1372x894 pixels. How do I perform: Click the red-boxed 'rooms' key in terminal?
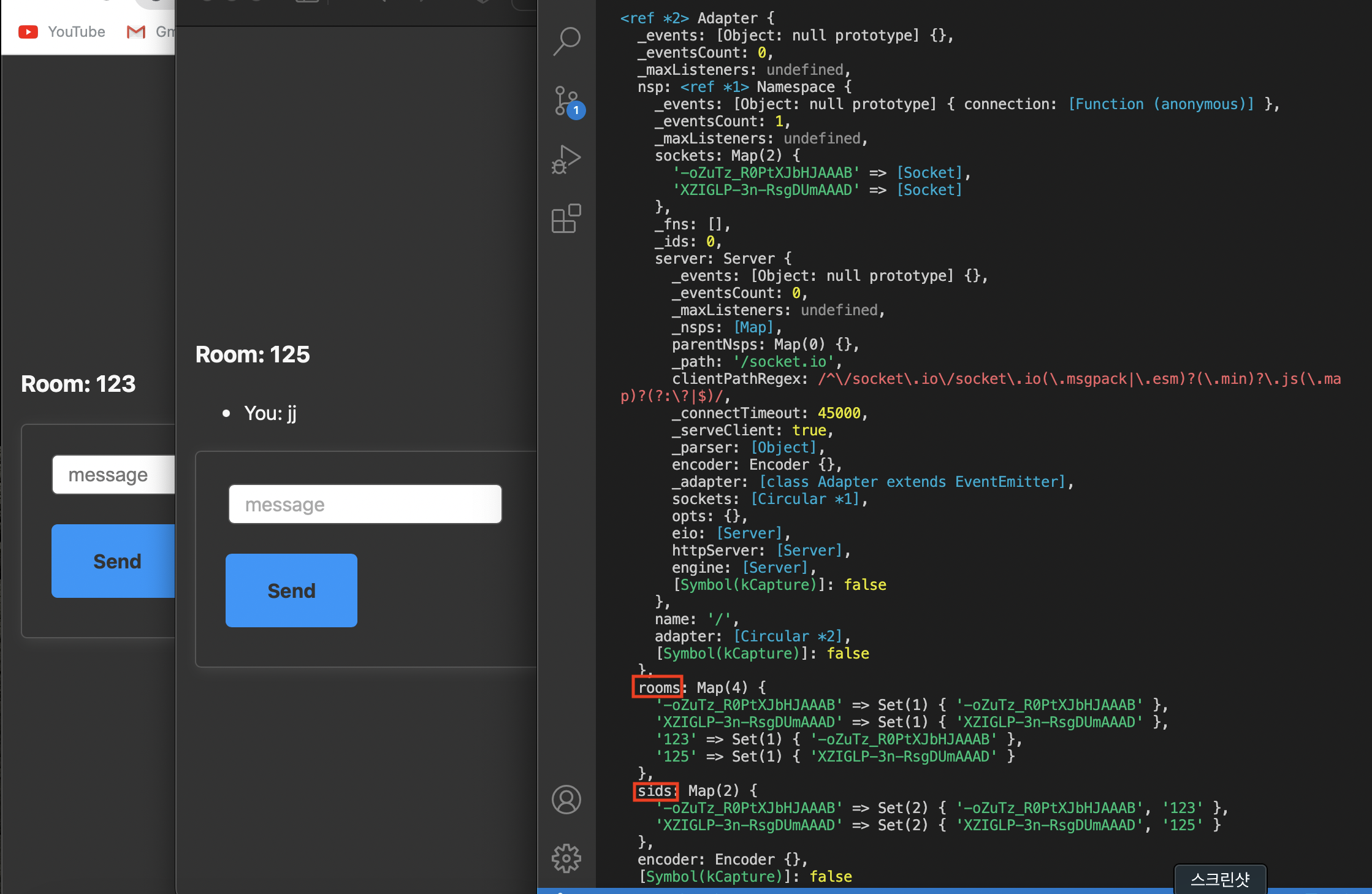pos(658,687)
